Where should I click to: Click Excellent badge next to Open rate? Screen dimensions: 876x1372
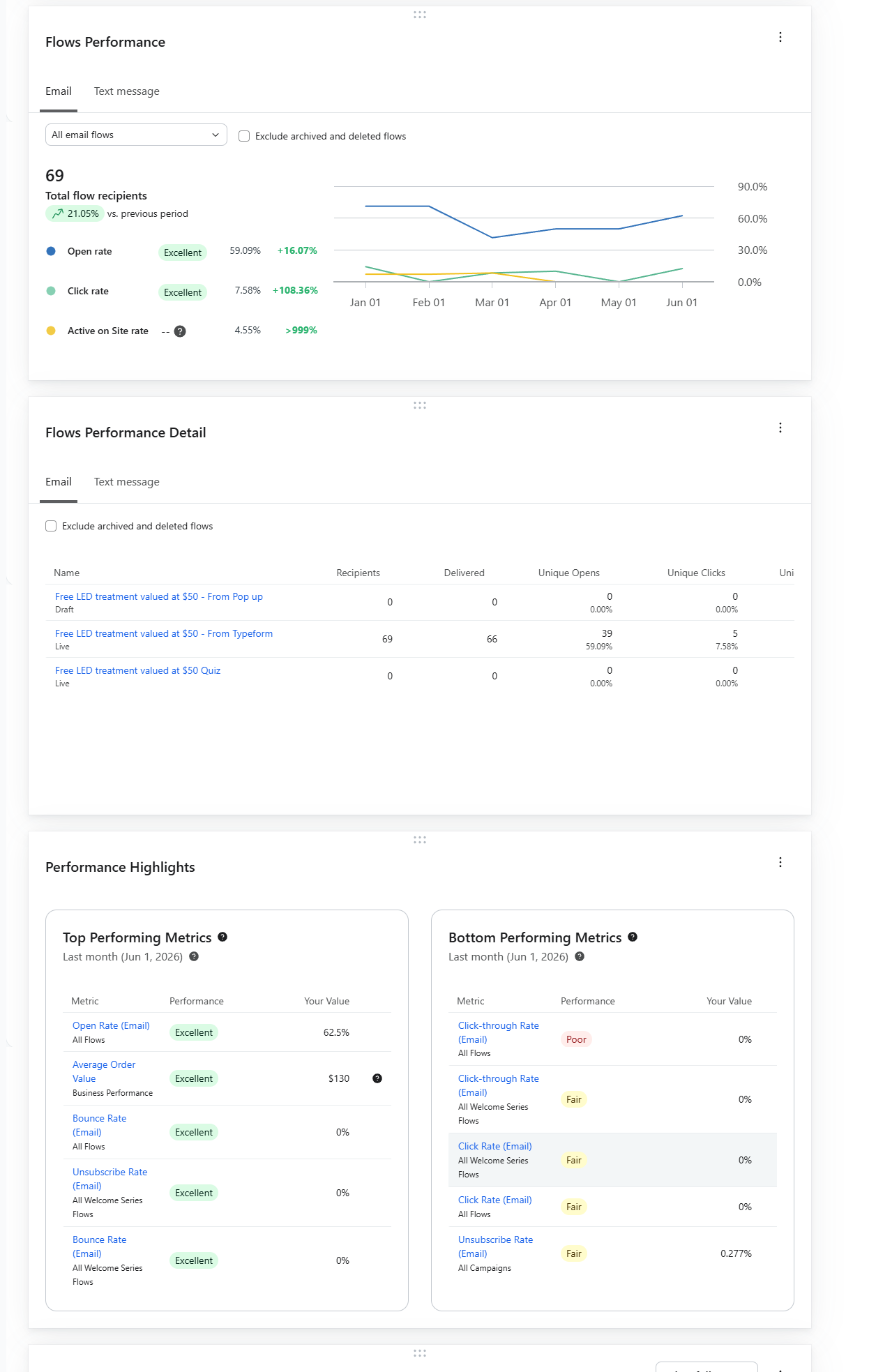point(183,252)
